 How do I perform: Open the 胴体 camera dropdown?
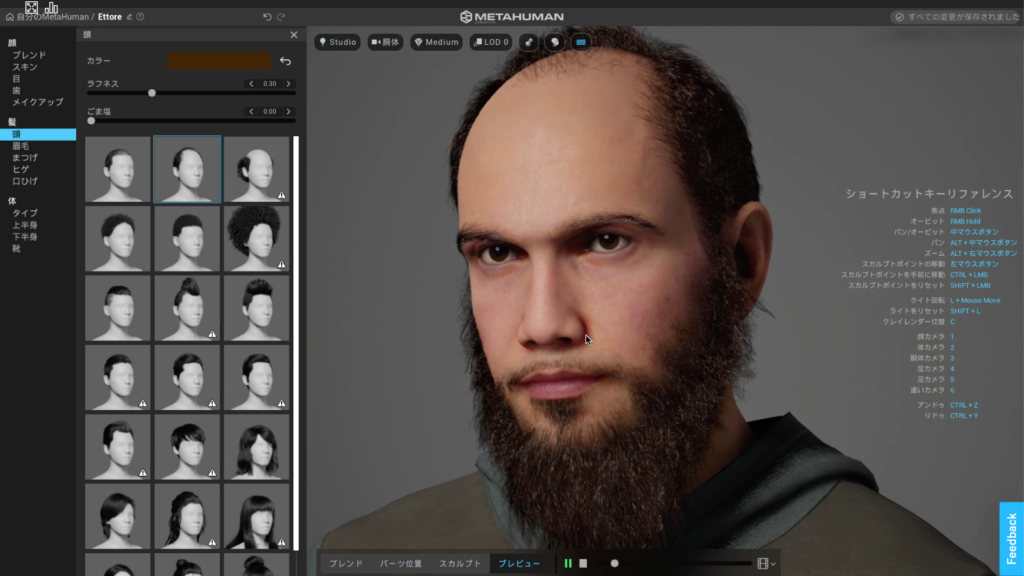[385, 42]
